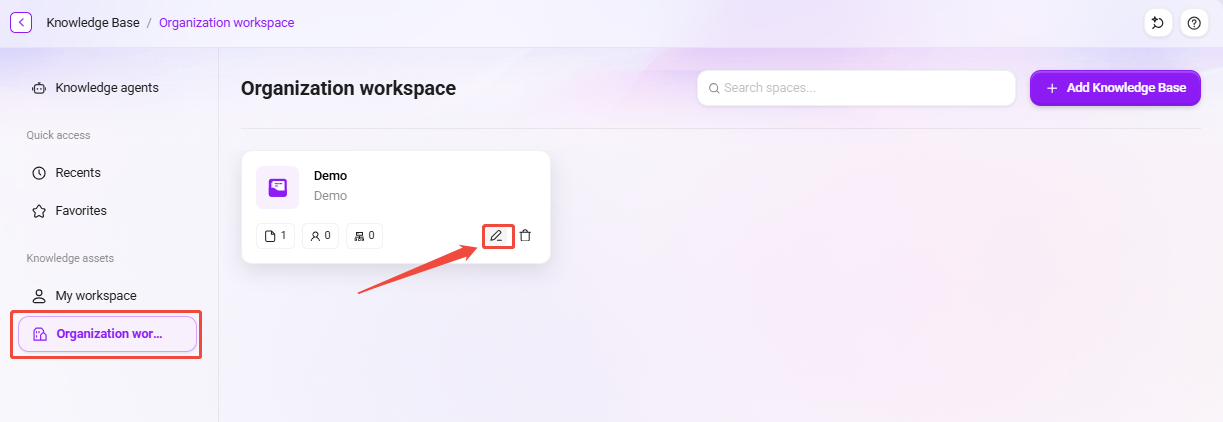Screen dimensions: 1223x422
Task: Click the history refresh icon top right
Action: point(1158,23)
